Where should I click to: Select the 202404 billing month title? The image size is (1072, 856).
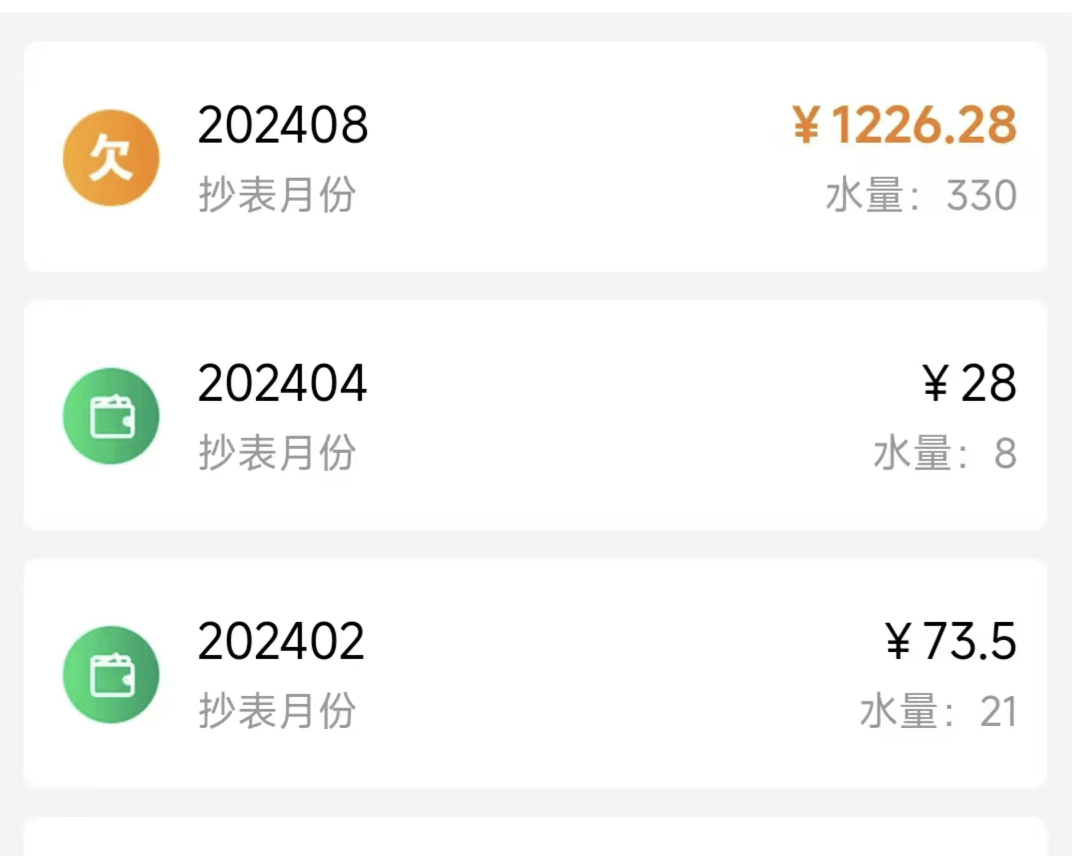tap(283, 384)
